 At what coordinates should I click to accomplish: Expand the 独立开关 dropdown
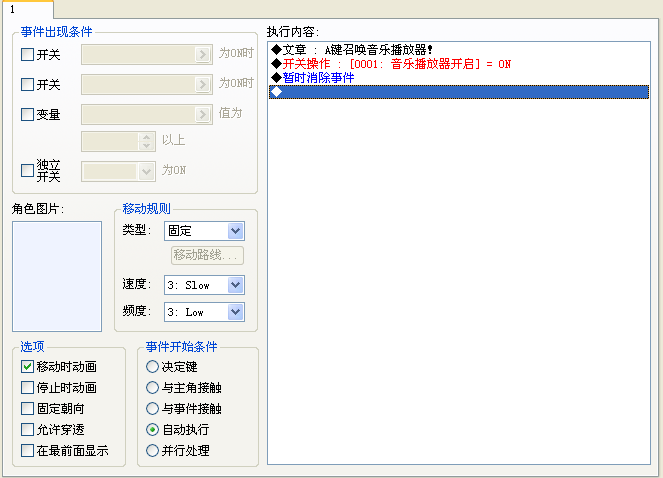coord(146,172)
